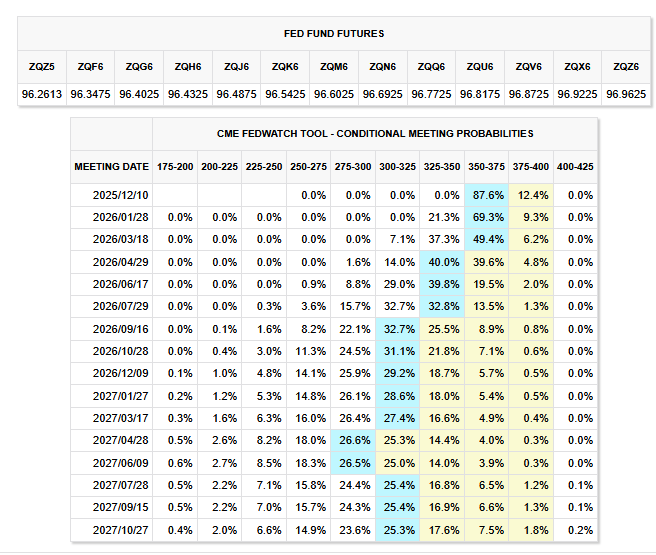Select the 49.4% highlighted probability cell
The height and width of the screenshot is (555, 656).
coord(485,239)
